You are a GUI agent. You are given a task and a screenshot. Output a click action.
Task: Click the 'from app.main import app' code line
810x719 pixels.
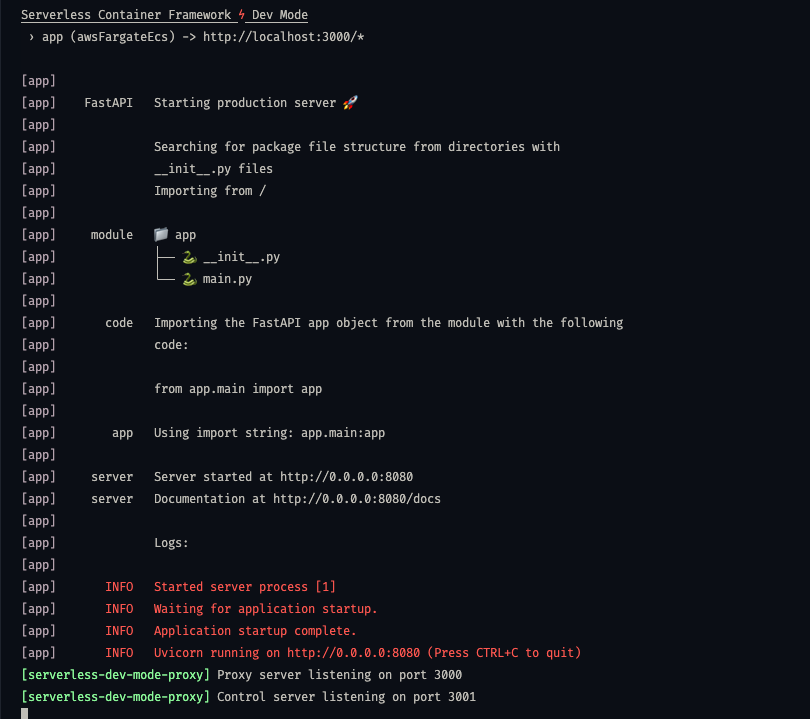pos(238,389)
